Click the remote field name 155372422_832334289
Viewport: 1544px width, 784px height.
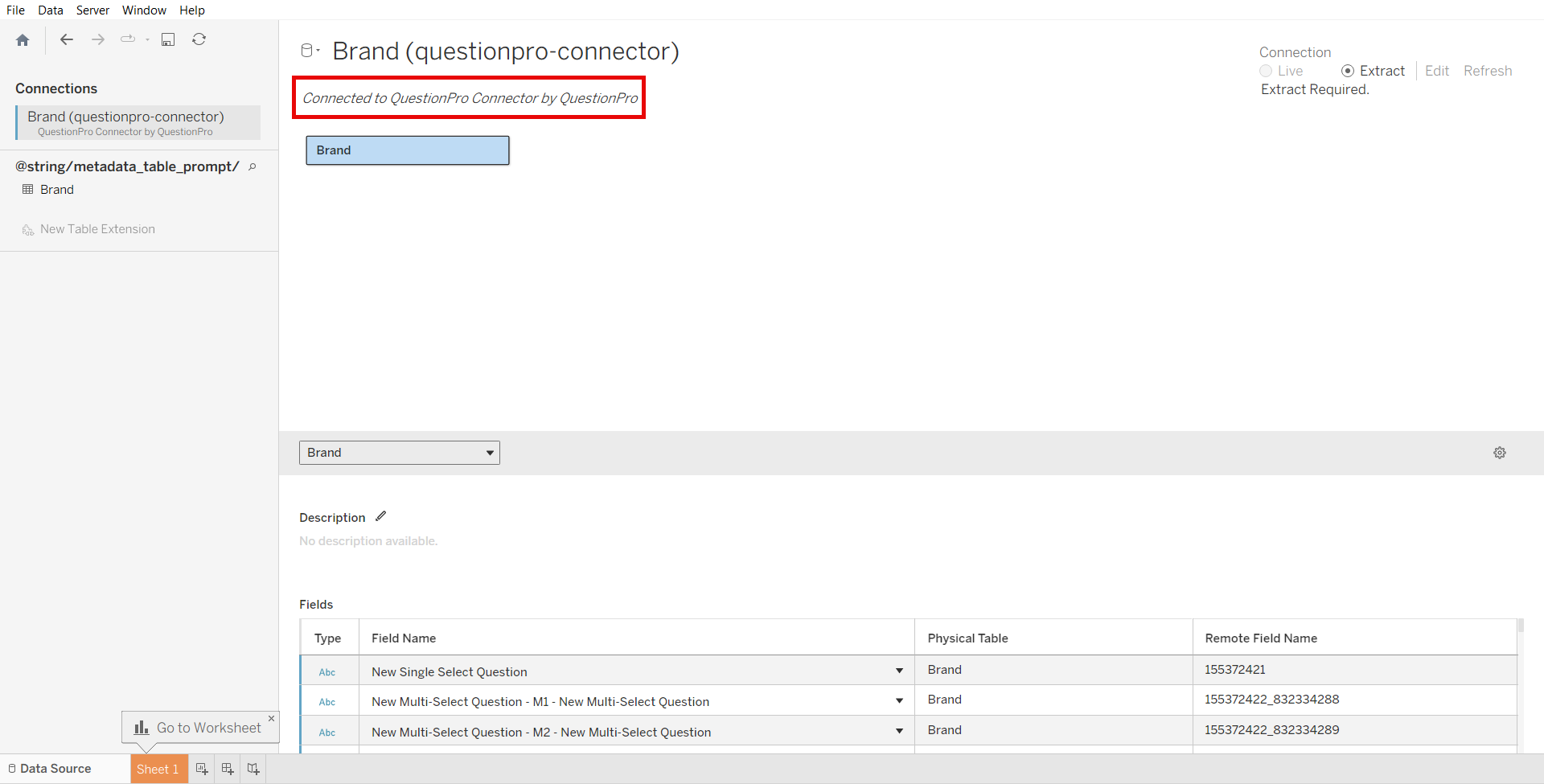(1272, 730)
